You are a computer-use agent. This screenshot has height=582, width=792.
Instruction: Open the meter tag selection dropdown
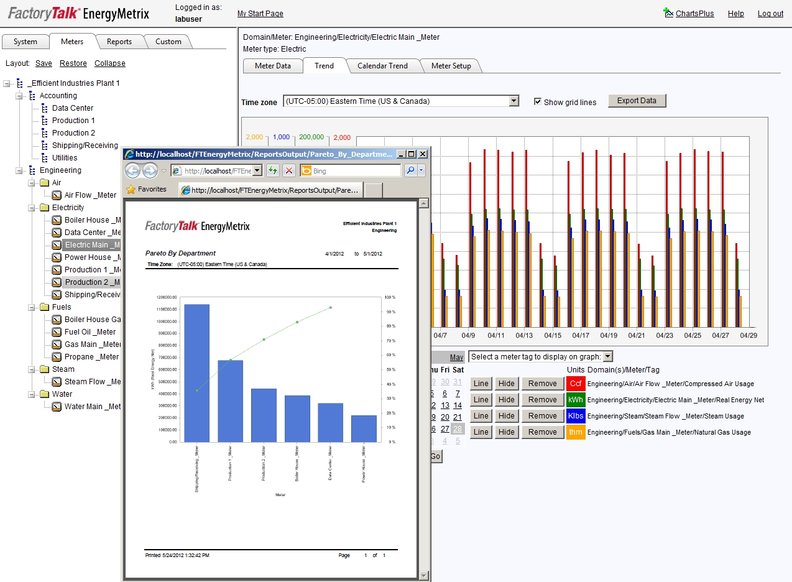pos(608,357)
